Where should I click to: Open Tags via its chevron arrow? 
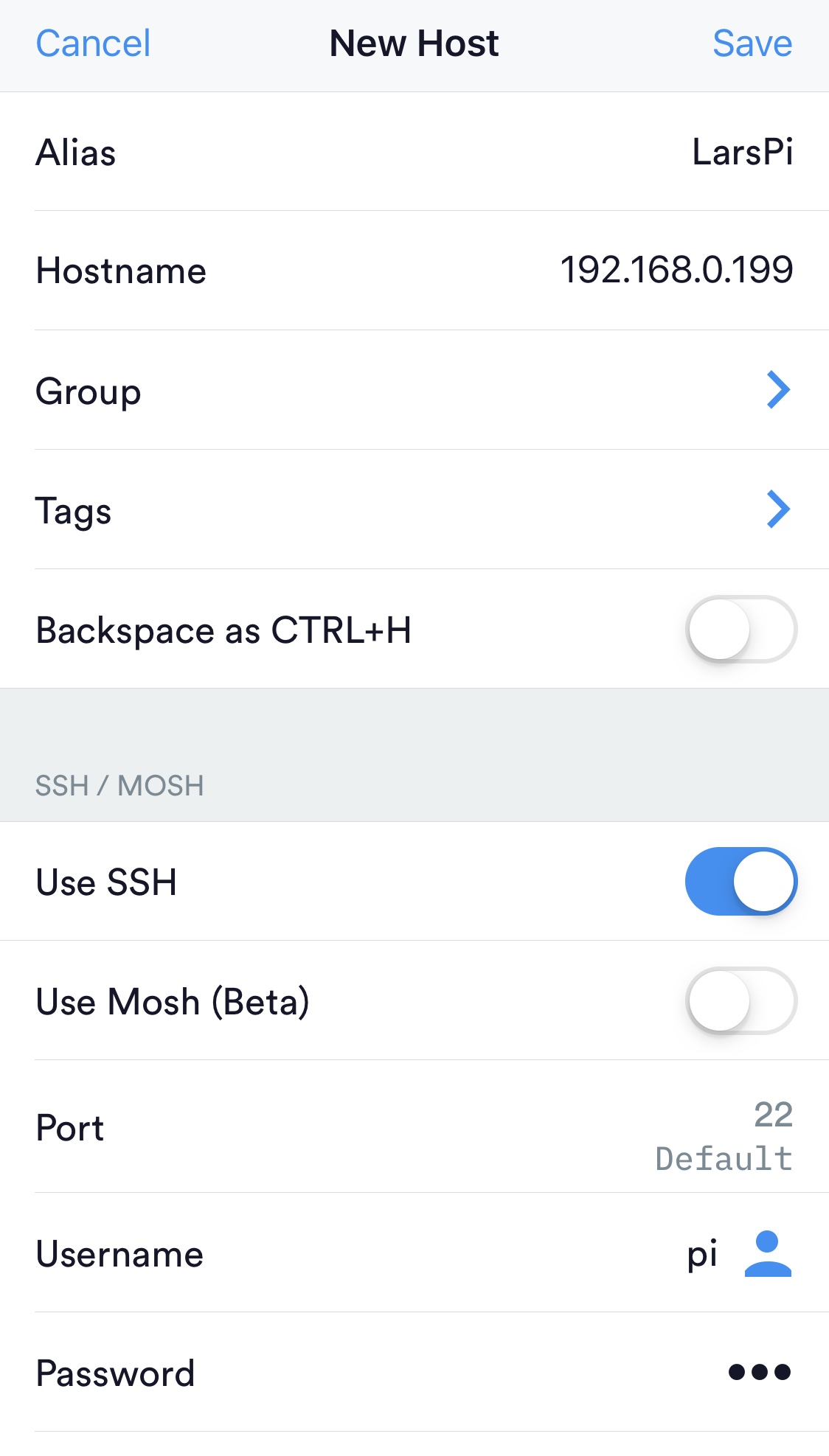pos(778,509)
